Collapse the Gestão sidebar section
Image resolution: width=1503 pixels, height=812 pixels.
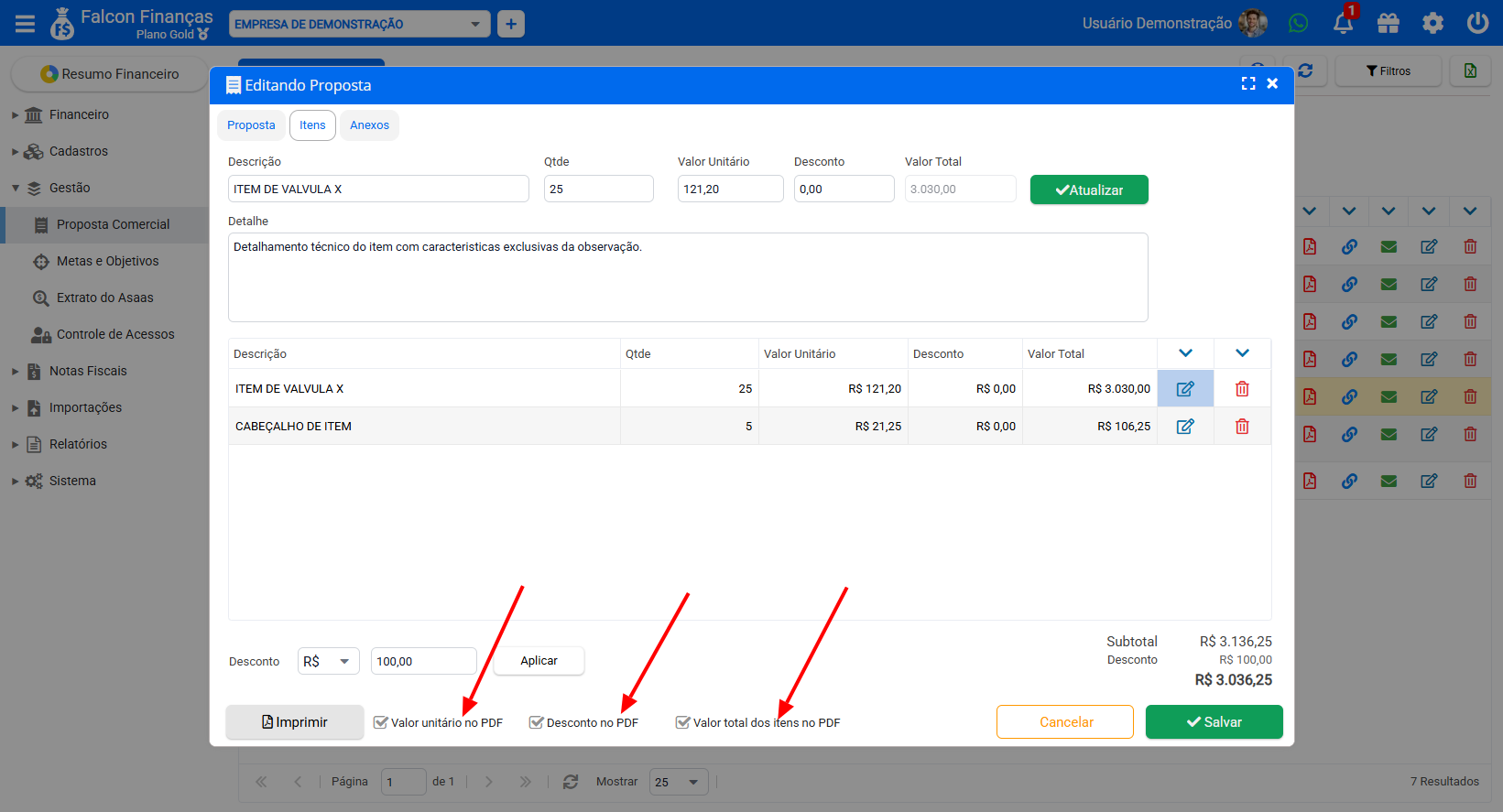[x=16, y=188]
